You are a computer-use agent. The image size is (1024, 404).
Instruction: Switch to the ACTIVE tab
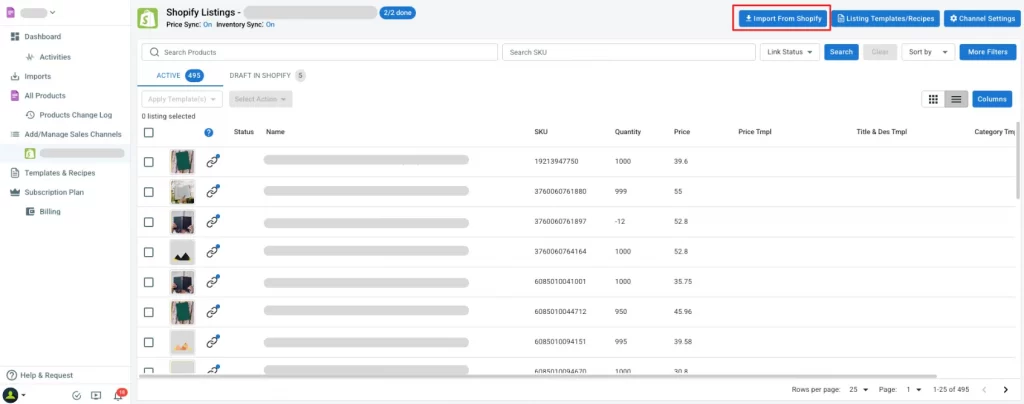pyautogui.click(x=180, y=76)
